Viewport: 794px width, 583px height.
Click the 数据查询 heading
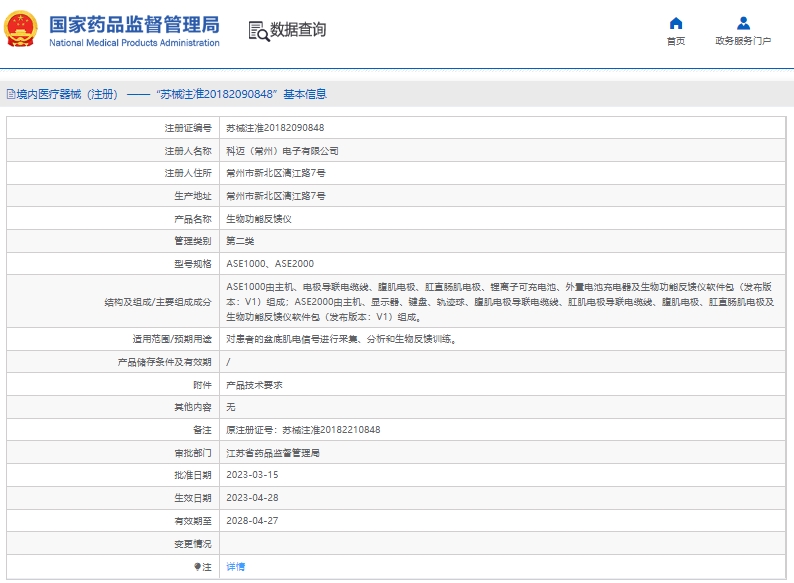(298, 30)
